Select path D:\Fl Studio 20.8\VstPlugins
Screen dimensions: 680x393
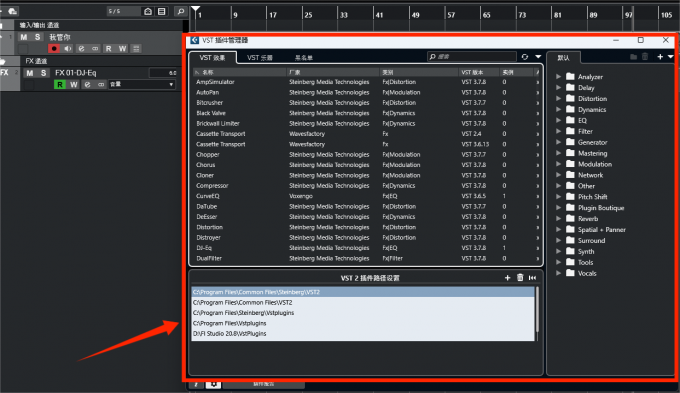click(363, 334)
